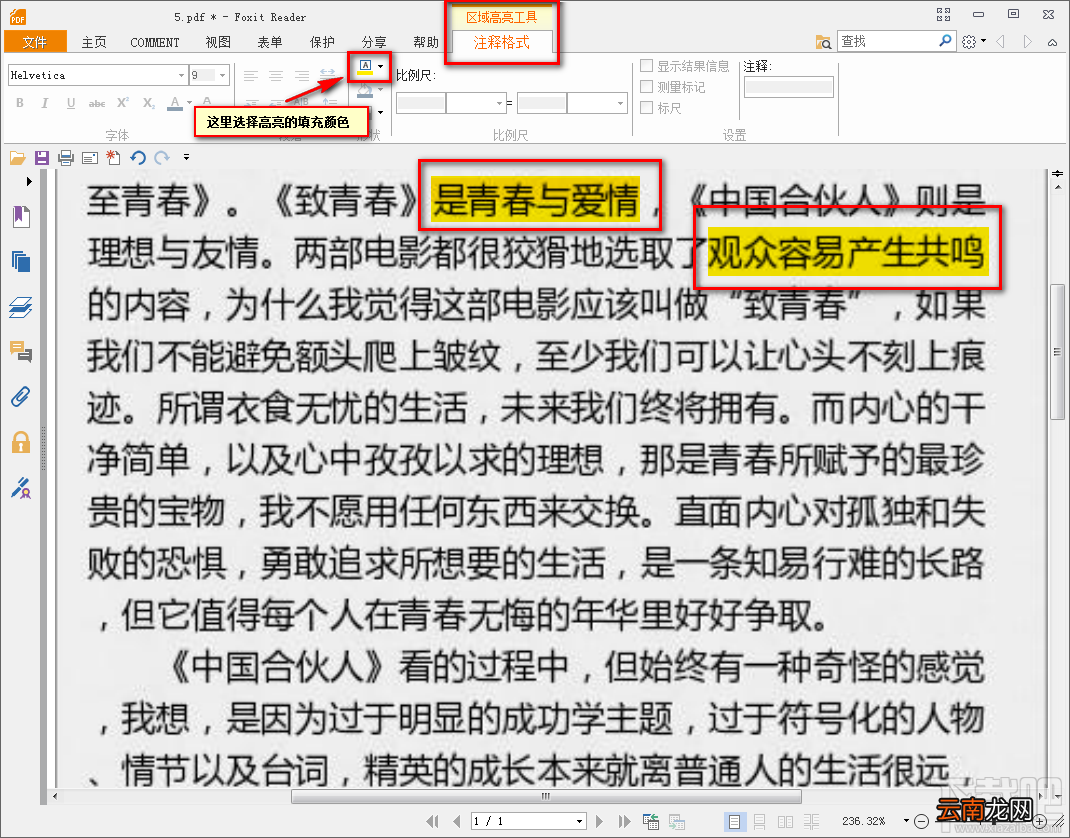Collapse ribbon with the up chevron
Image resolution: width=1070 pixels, height=838 pixels.
1053,42
